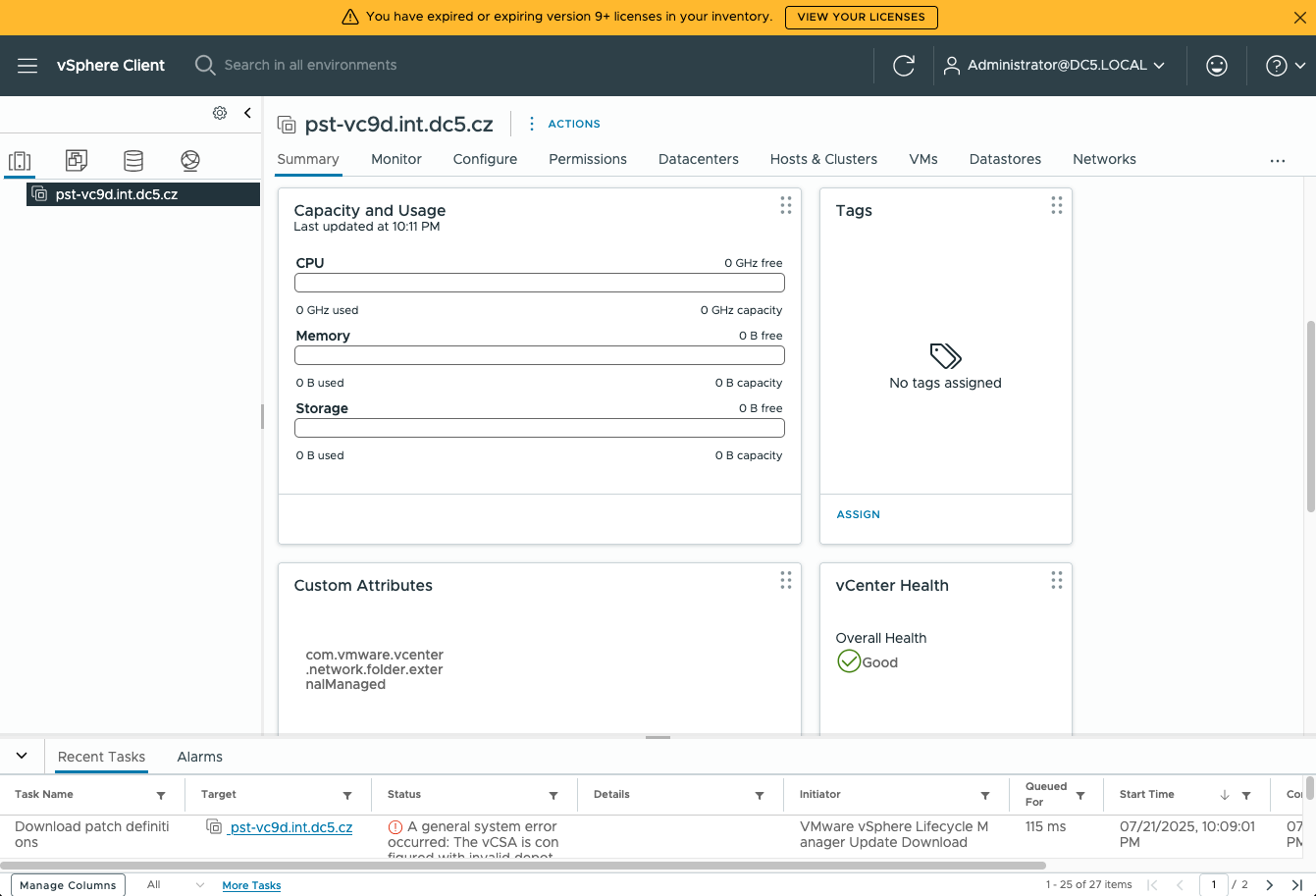Open pst-vc9d.int.dc5.cz task target link
Viewport: 1316px width, 896px height.
[x=290, y=827]
